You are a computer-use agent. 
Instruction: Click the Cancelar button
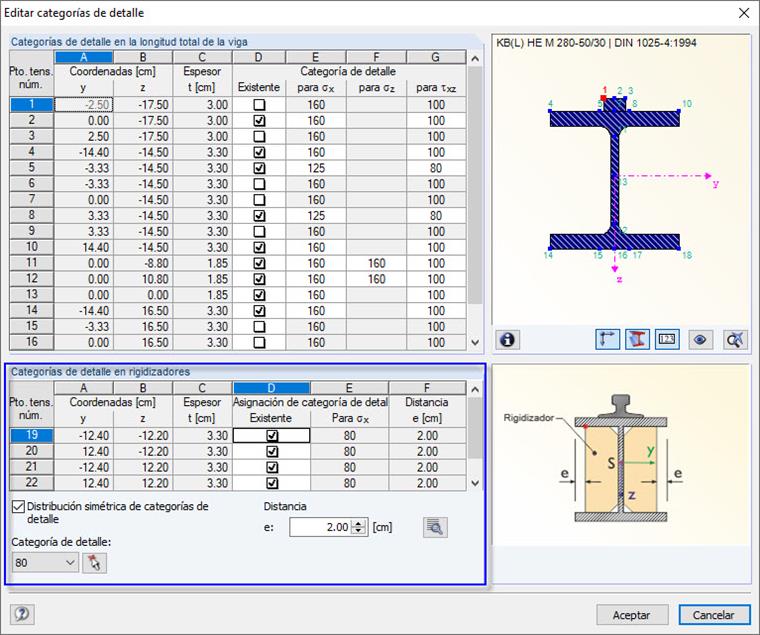coord(713,615)
